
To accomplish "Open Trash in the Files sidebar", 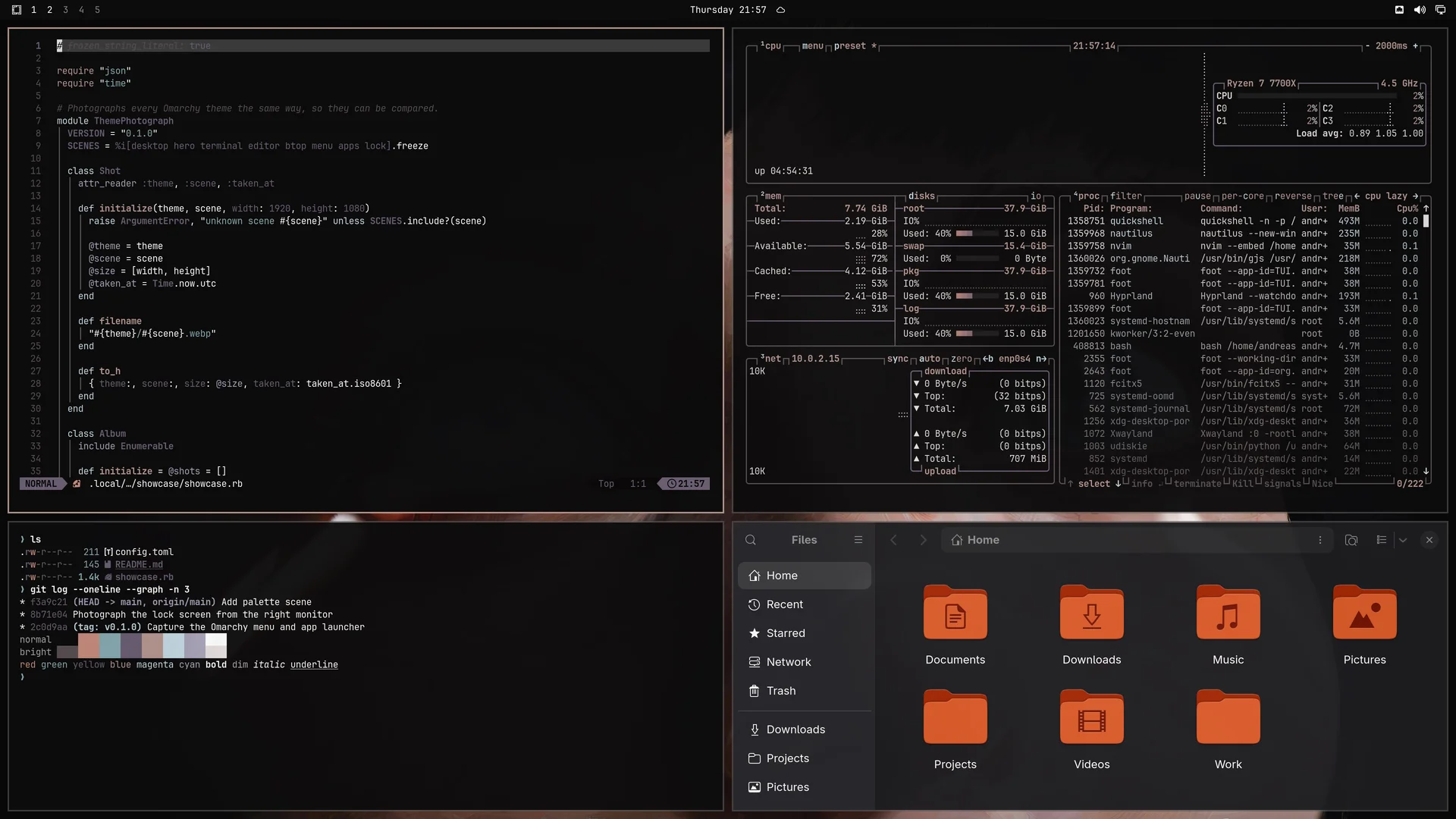I will tap(805, 691).
